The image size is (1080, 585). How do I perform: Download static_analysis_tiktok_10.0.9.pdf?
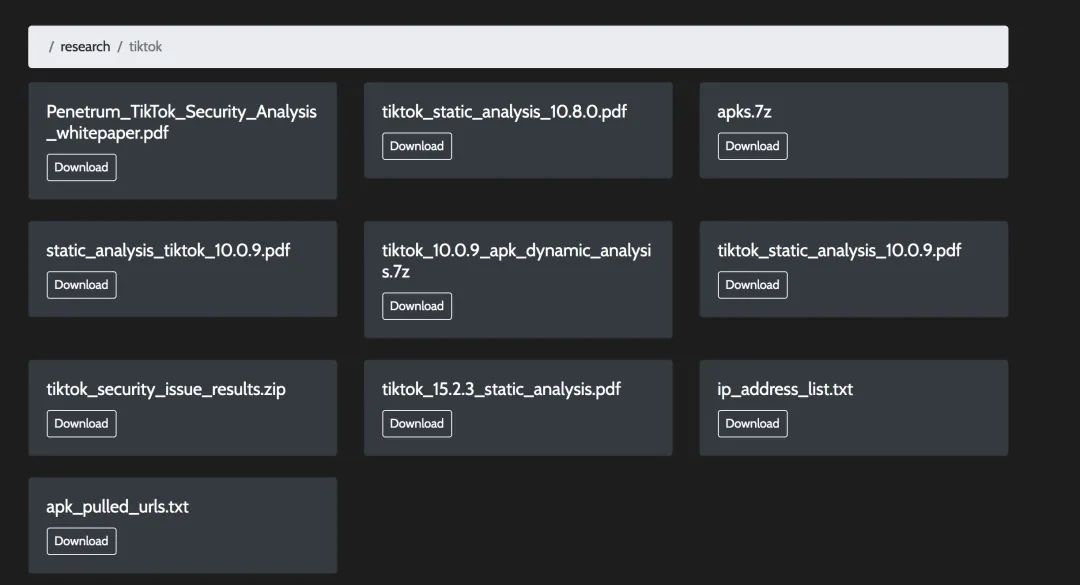click(x=81, y=285)
